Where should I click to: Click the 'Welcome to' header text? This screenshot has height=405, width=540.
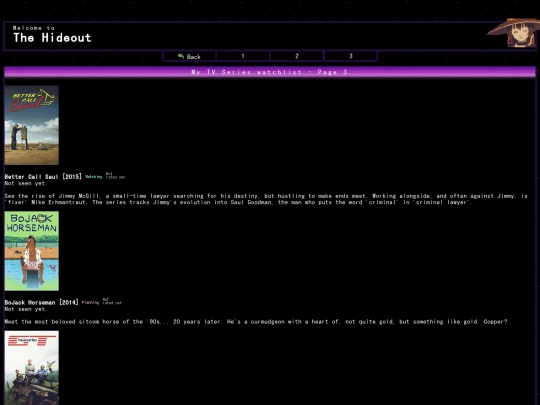click(x=34, y=28)
